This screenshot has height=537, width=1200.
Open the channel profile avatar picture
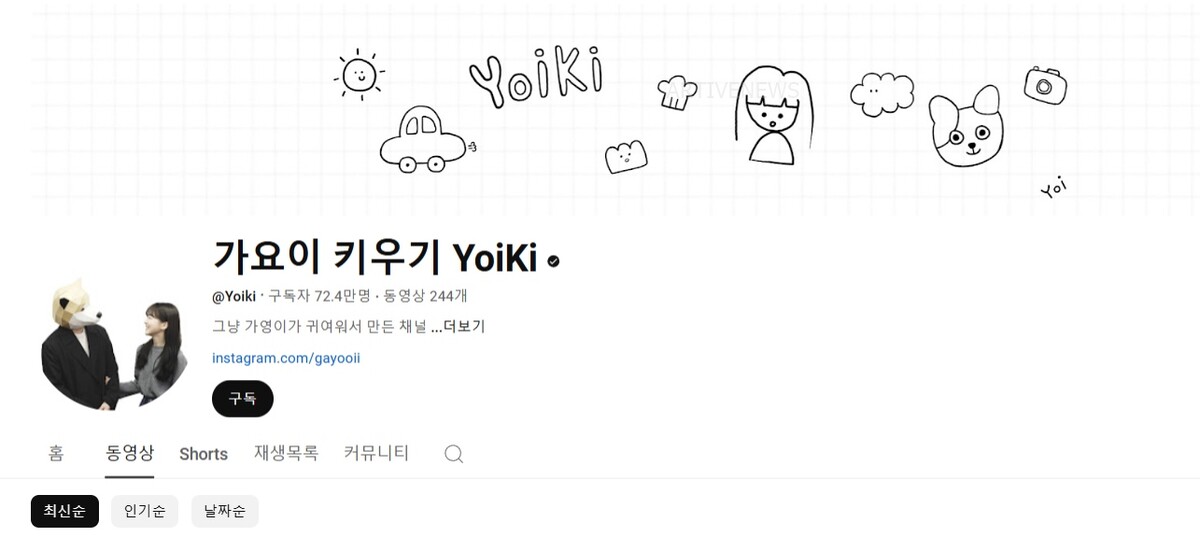(x=115, y=342)
